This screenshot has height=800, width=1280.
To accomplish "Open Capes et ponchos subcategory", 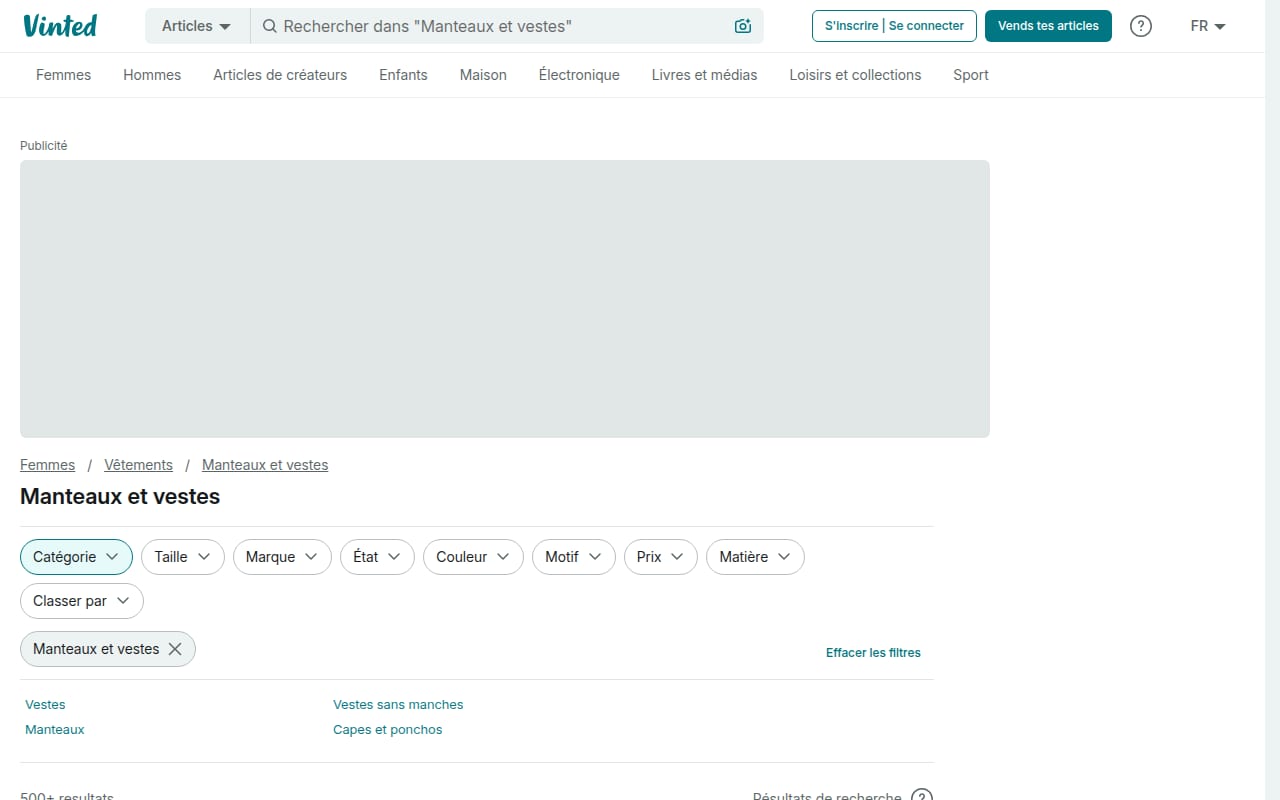I will [x=388, y=730].
